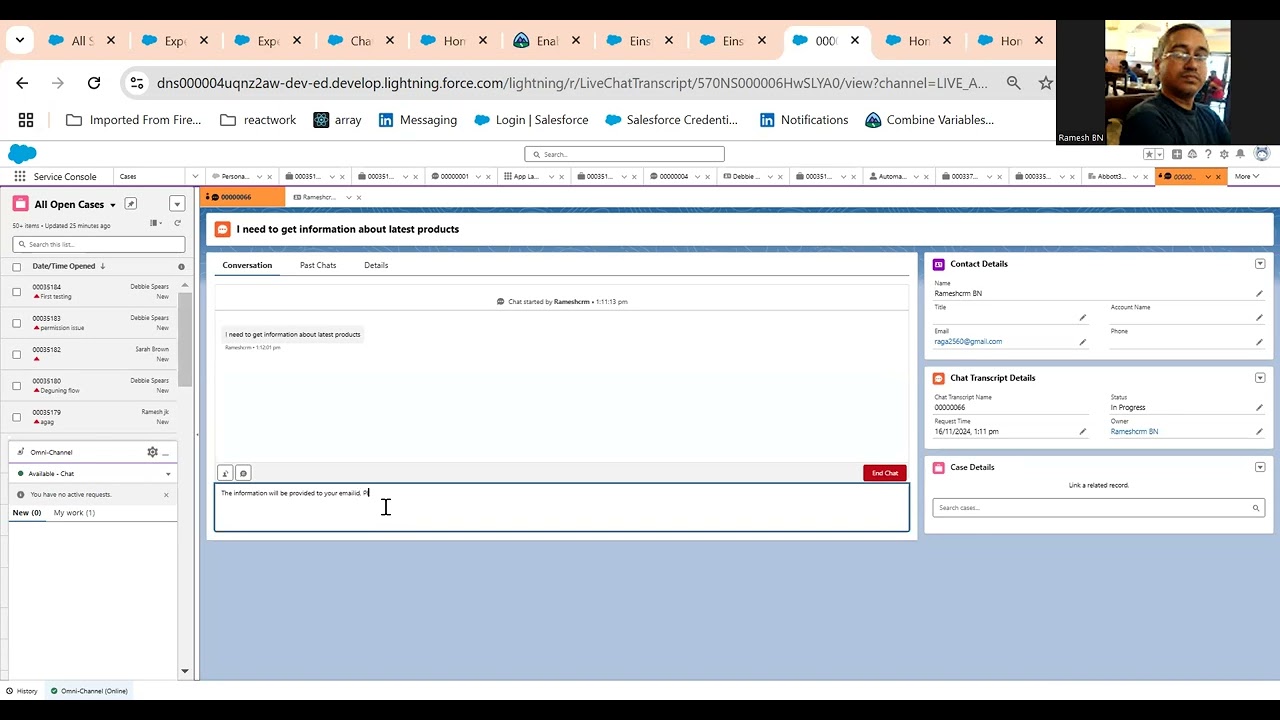
Task: Open the raga2560@gmail.com email link
Action: (968, 342)
